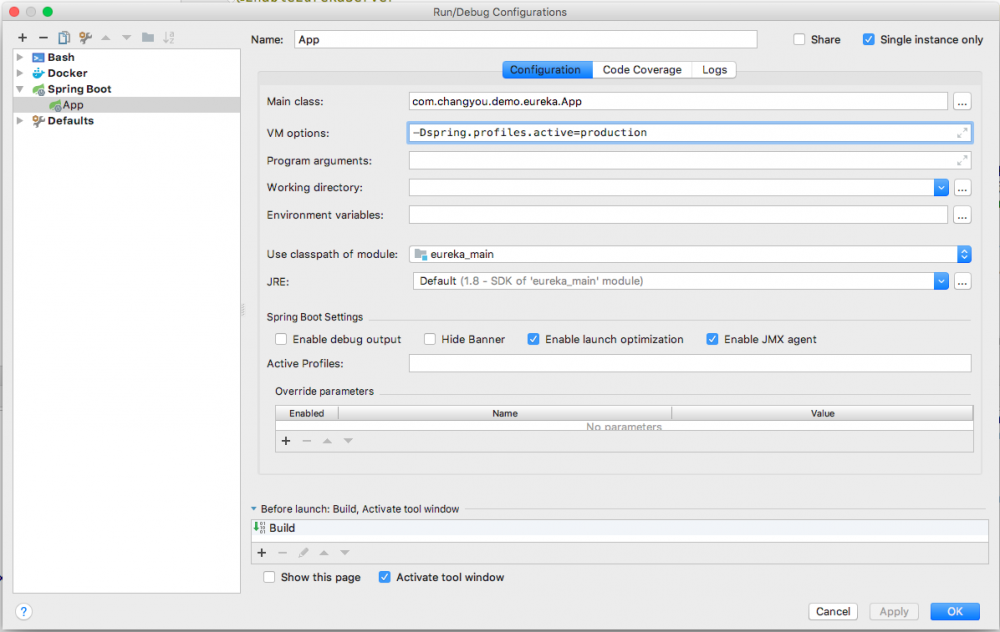
Task: Enable debug output checkbox
Action: (x=281, y=339)
